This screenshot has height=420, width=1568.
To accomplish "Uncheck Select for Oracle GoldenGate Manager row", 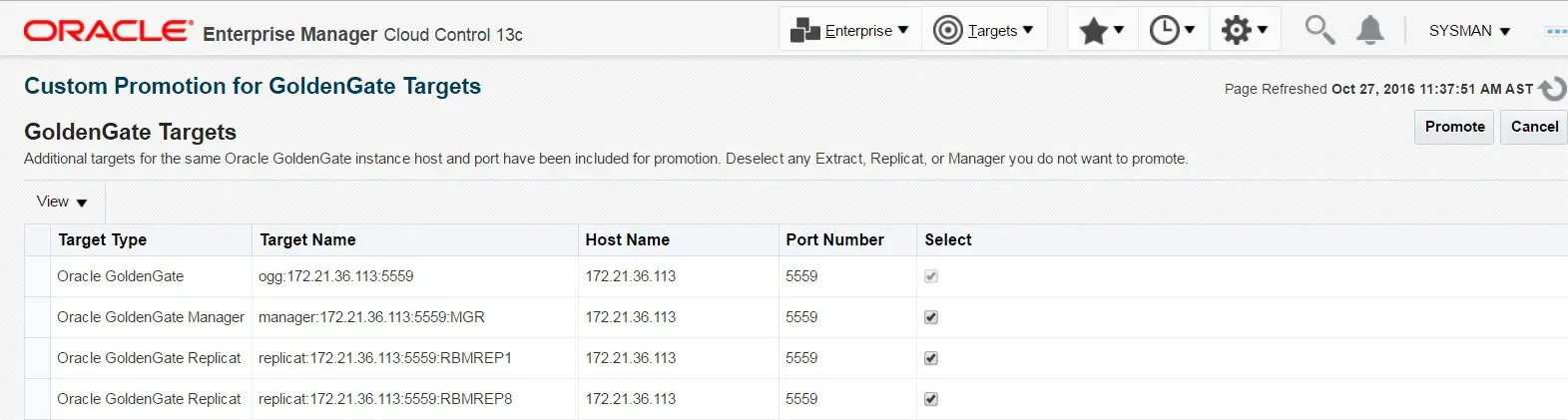I will [931, 317].
